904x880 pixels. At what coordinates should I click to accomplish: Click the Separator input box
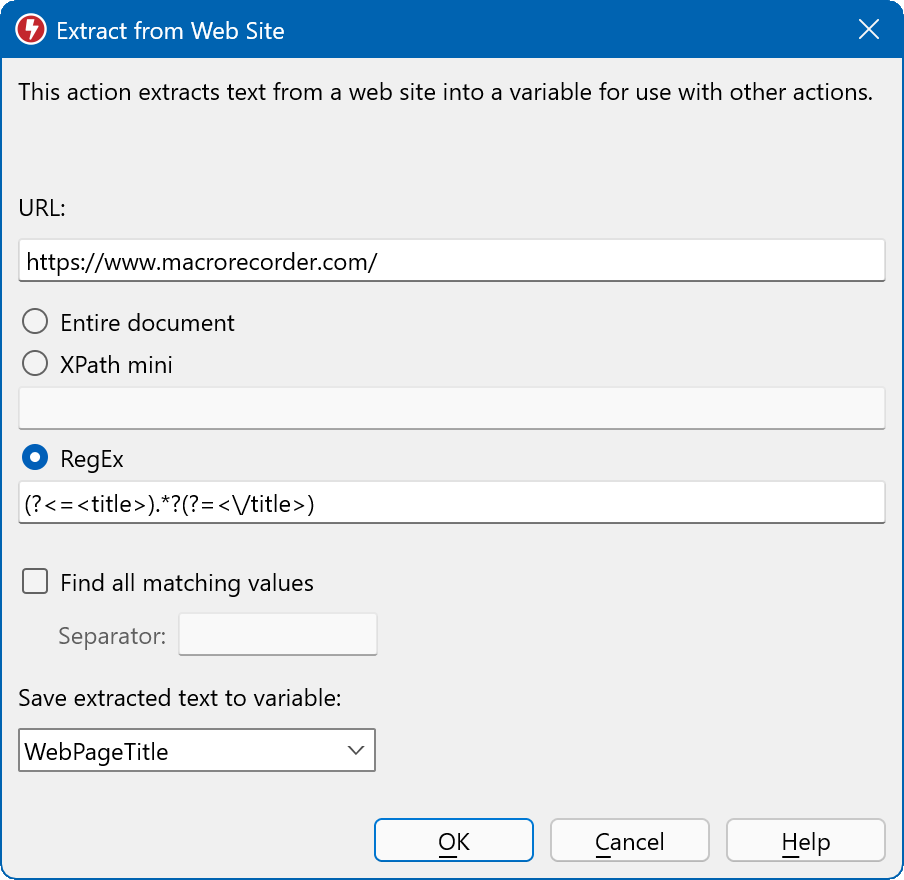277,635
